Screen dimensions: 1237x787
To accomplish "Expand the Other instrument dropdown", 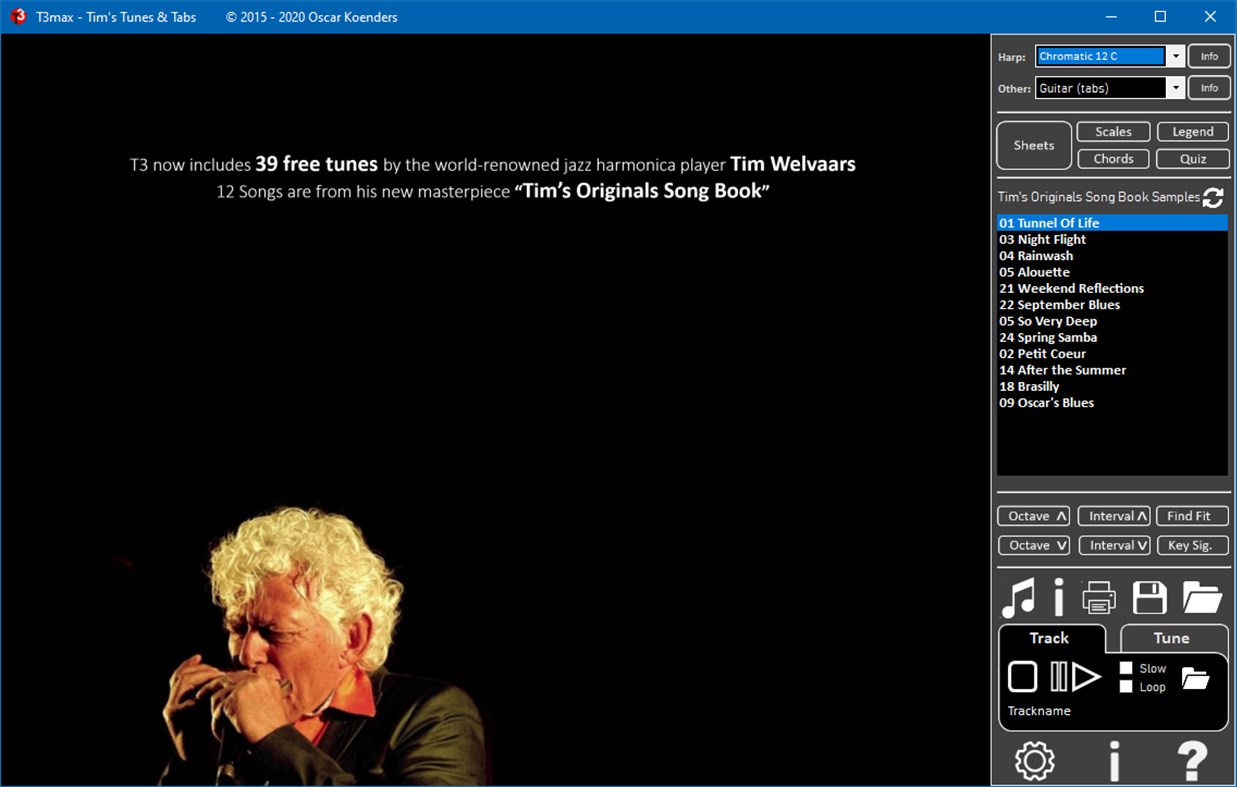I will (x=1174, y=88).
